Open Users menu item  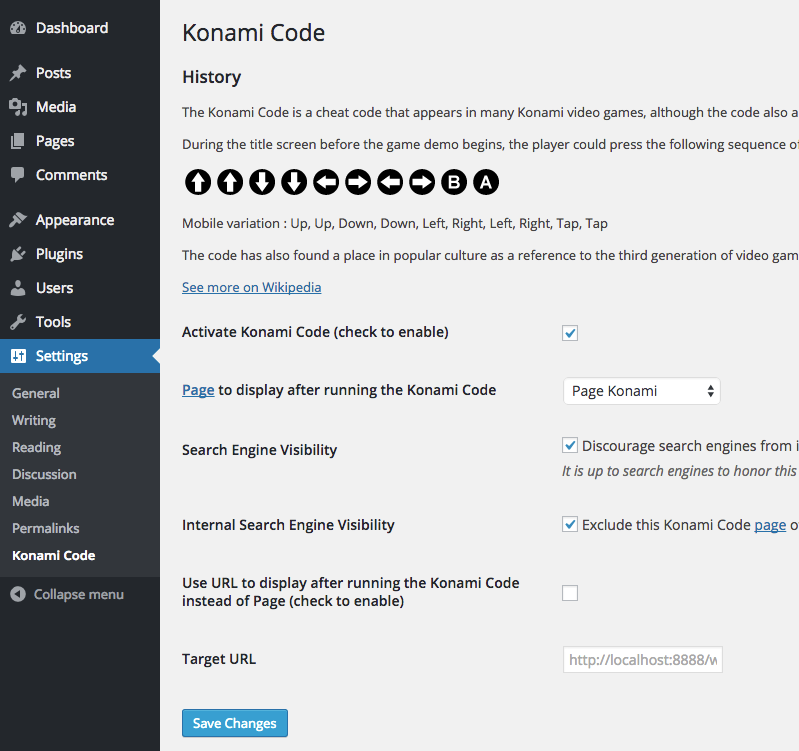pyautogui.click(x=80, y=288)
